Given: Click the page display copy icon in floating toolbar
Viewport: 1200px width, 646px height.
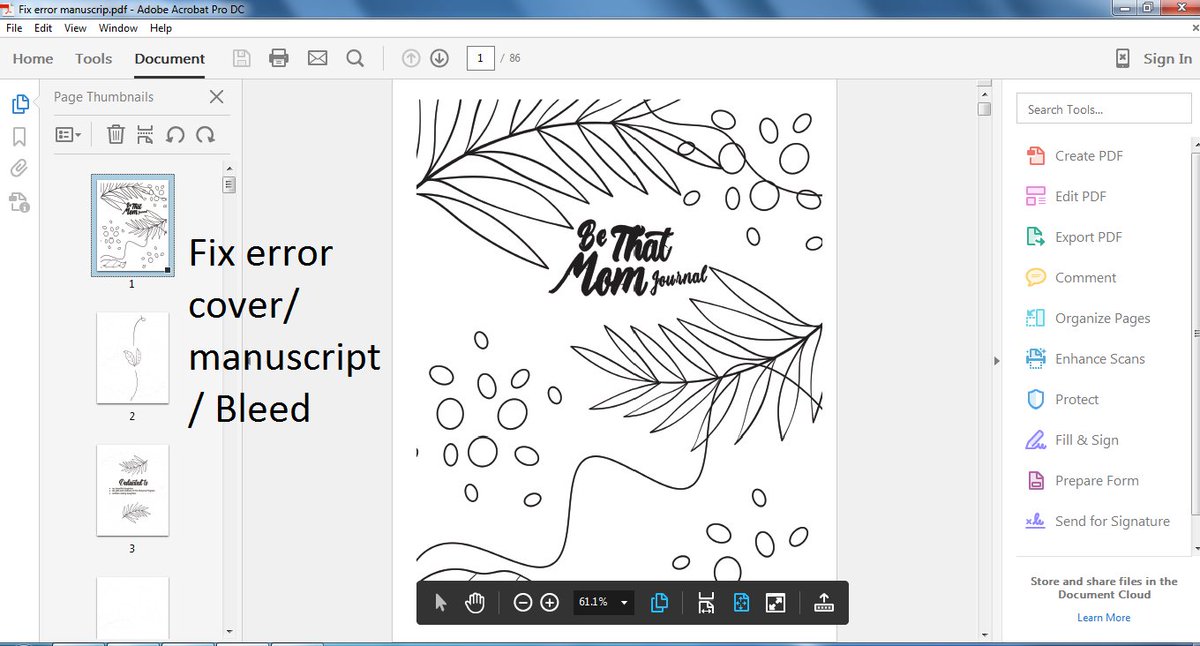Looking at the screenshot, I should coord(659,602).
